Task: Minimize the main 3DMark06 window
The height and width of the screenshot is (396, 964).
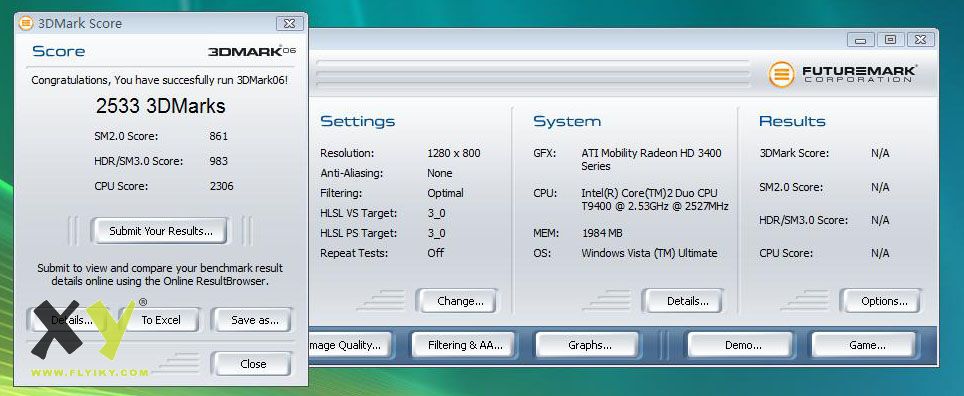Action: pyautogui.click(x=860, y=40)
